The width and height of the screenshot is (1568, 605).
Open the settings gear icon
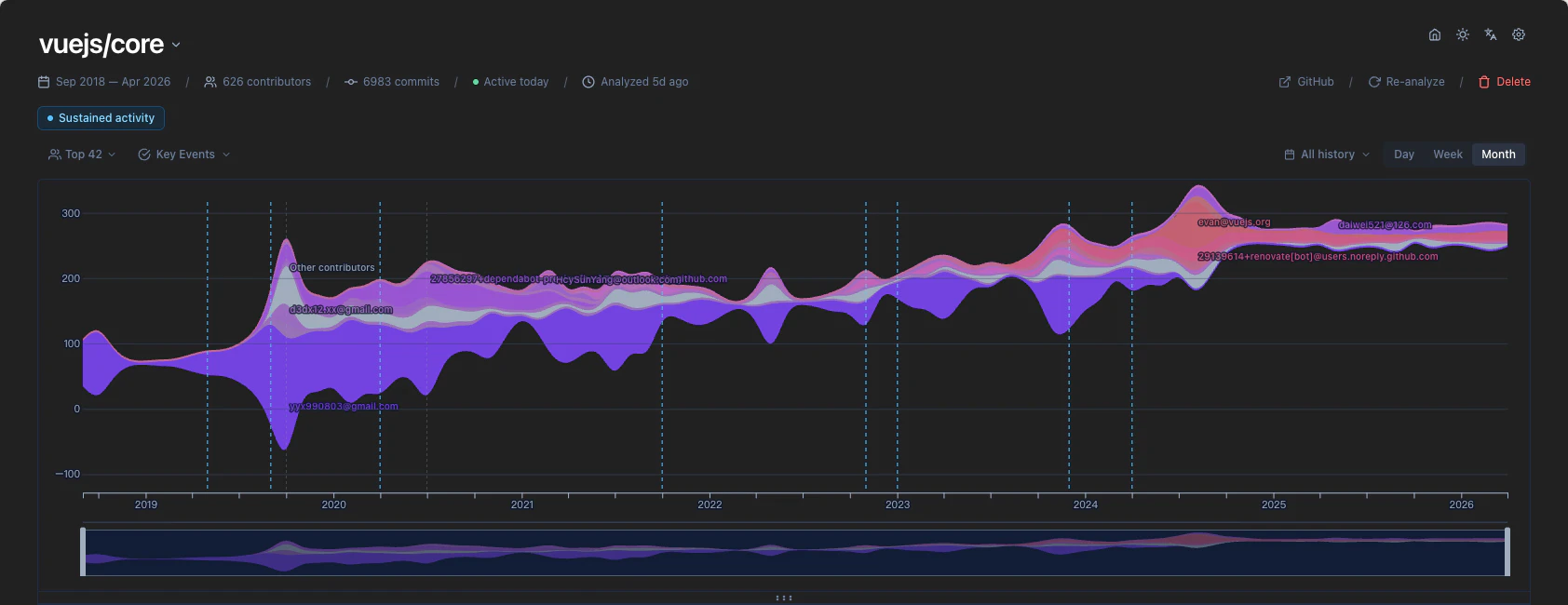pos(1519,34)
